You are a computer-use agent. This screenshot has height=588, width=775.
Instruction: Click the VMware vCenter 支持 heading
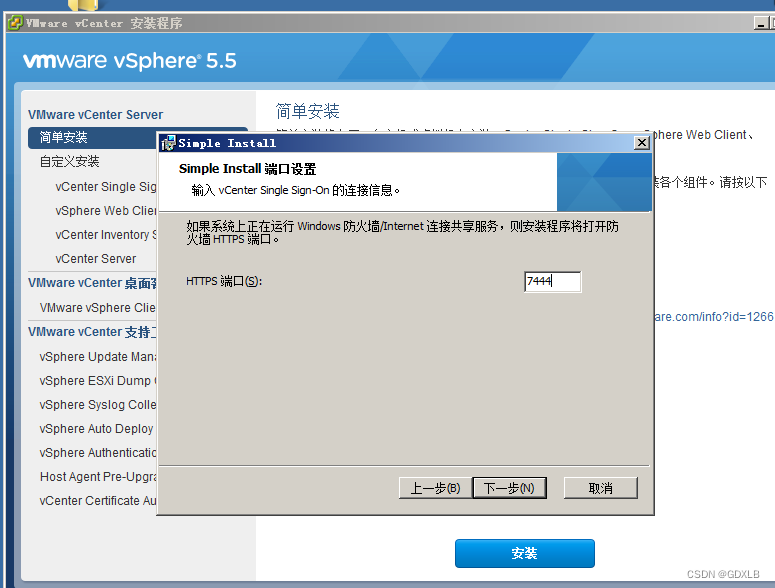[92, 332]
